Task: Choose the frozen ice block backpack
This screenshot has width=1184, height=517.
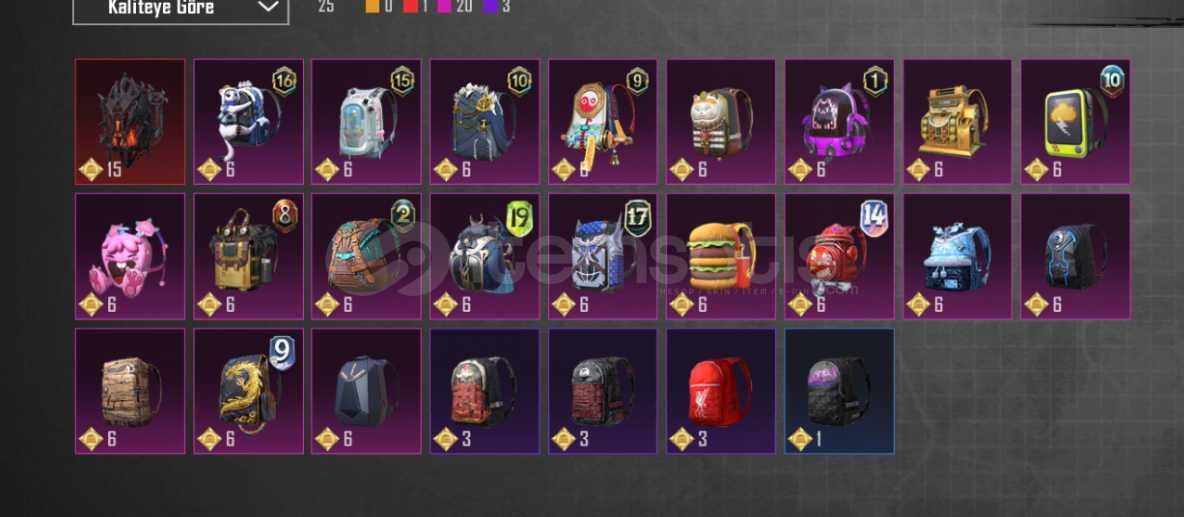Action: 957,257
